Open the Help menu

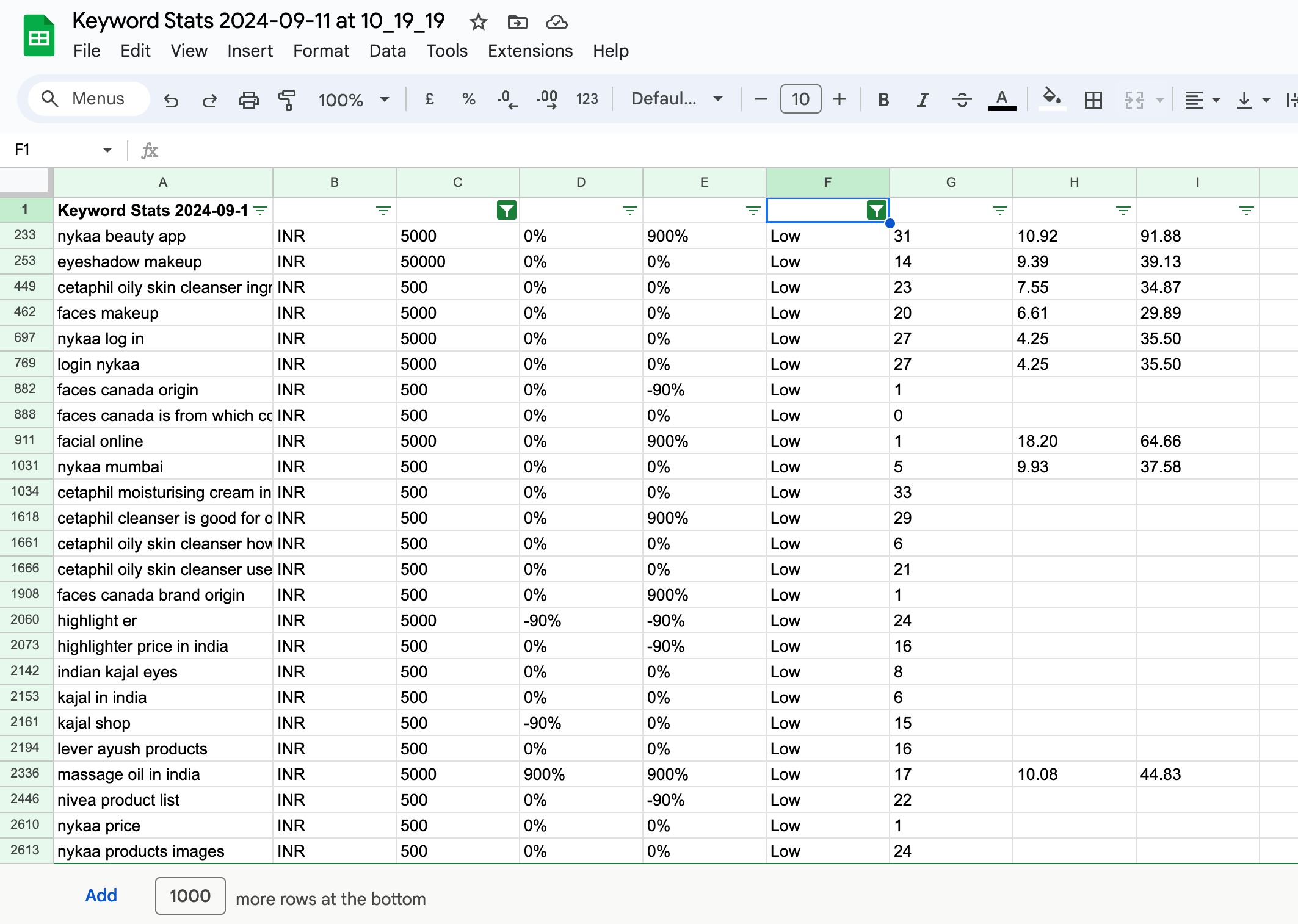coord(611,51)
